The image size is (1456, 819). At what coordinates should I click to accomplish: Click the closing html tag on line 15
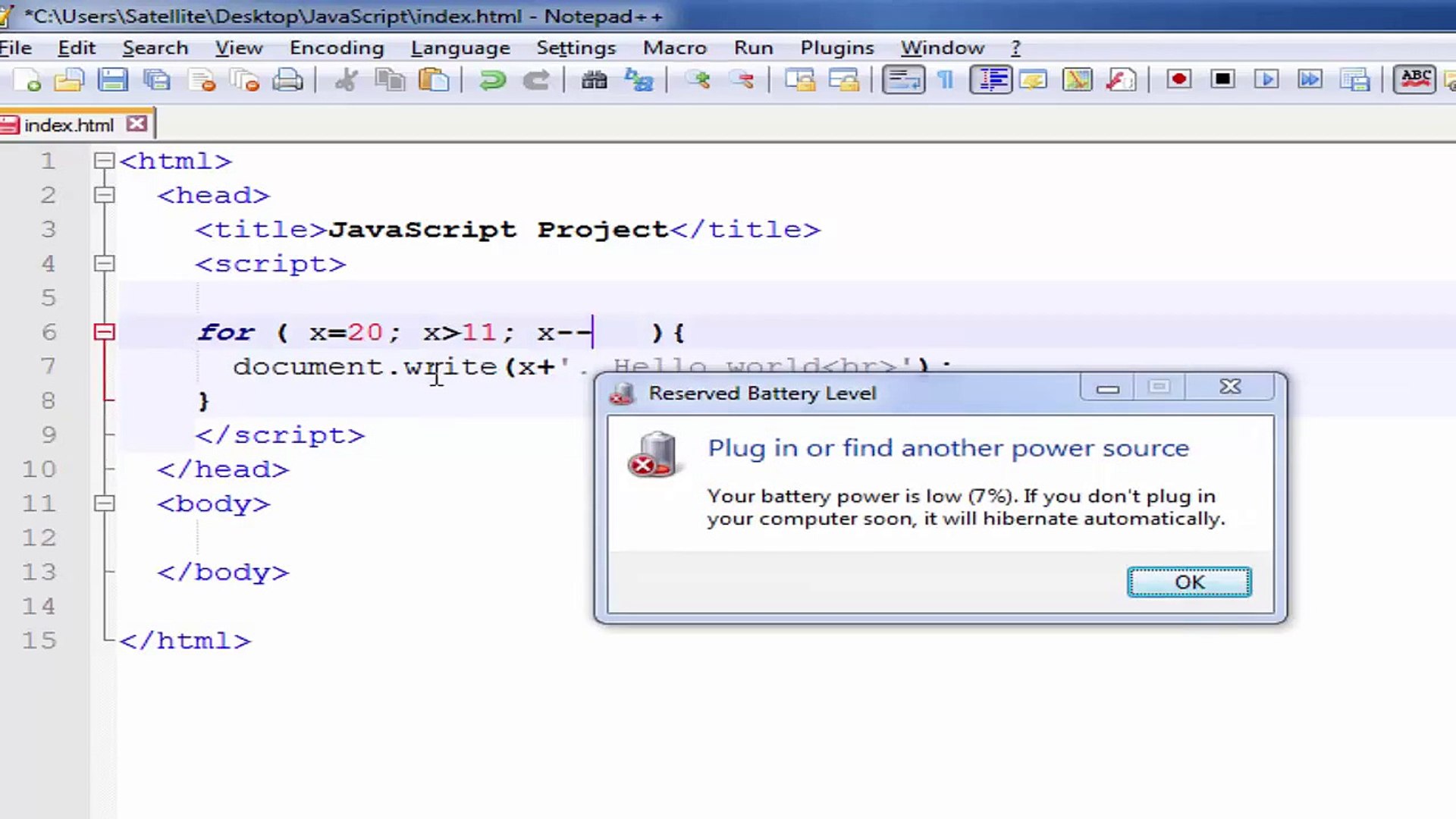[x=185, y=641]
